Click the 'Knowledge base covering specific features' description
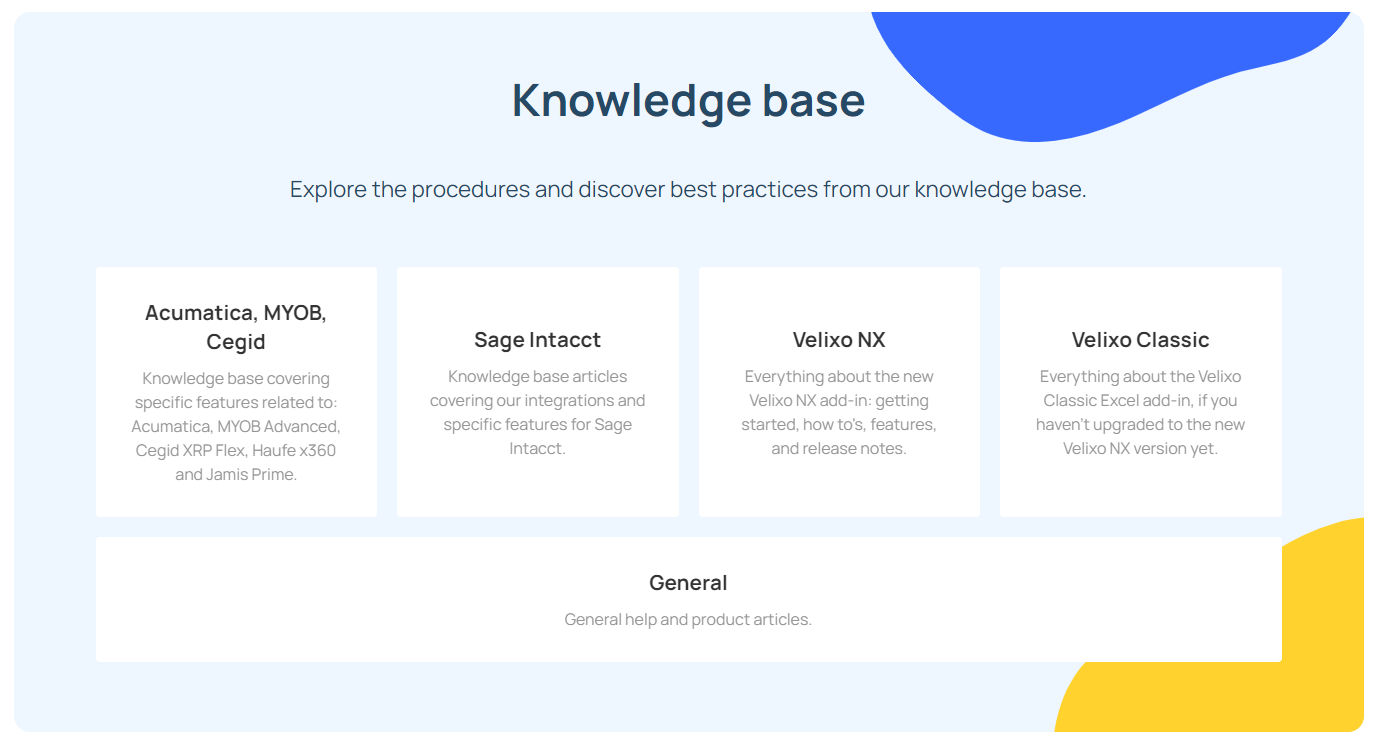Screen dimensions: 1398x754 pyautogui.click(x=236, y=427)
